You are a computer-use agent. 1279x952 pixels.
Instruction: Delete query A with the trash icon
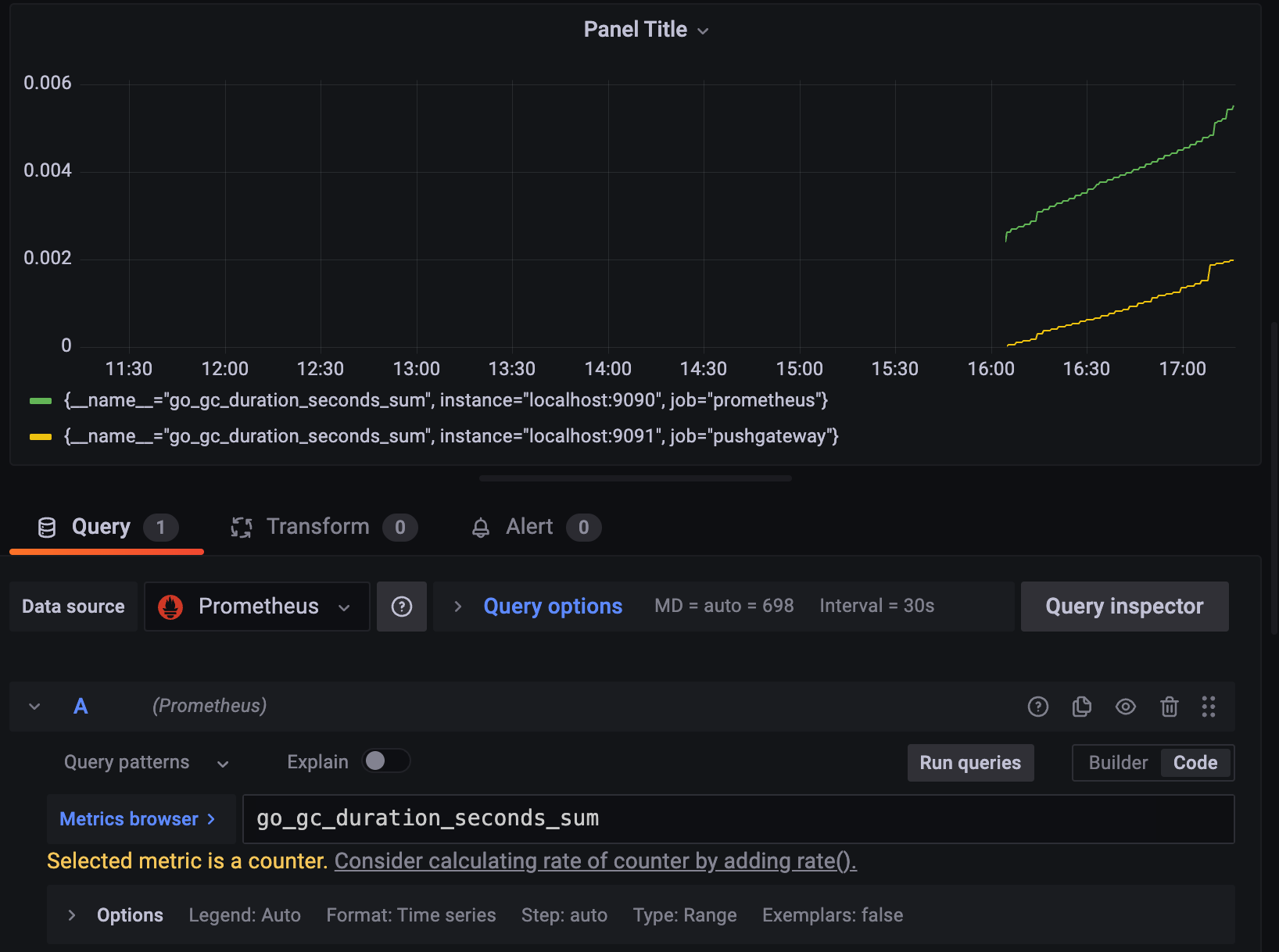point(1170,707)
